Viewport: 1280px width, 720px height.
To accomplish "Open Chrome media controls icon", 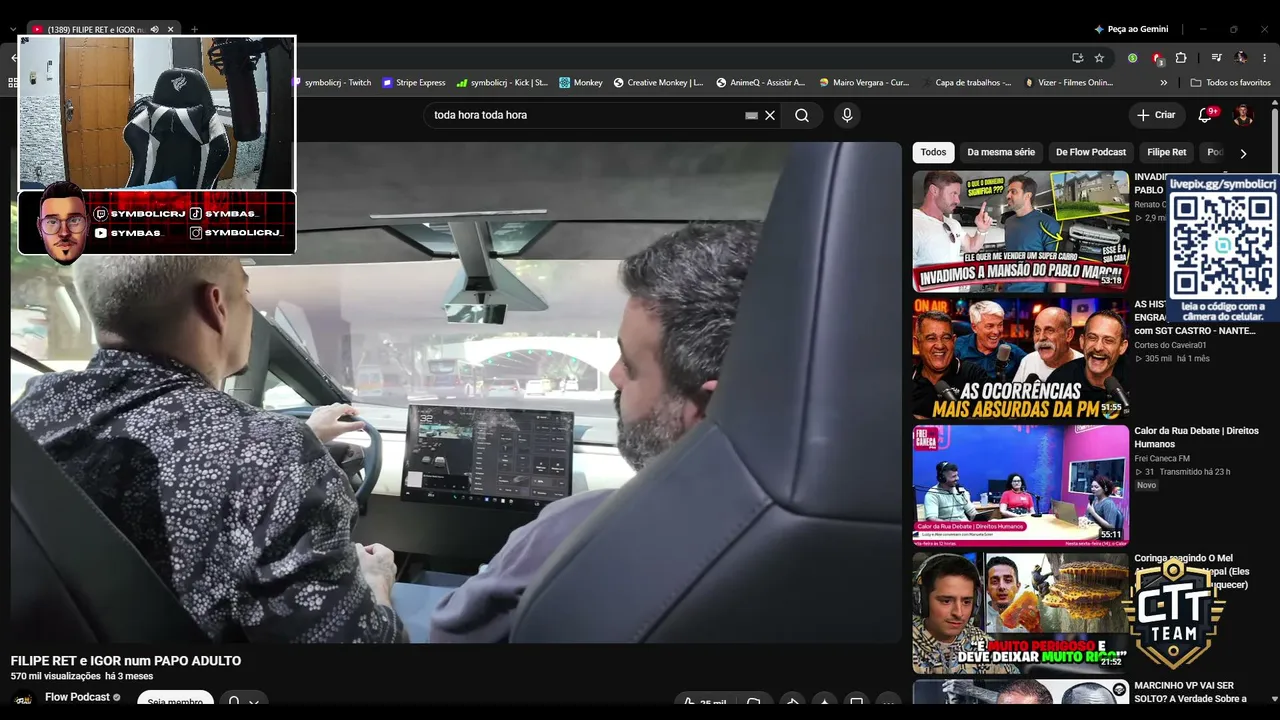I will click(x=1217, y=58).
